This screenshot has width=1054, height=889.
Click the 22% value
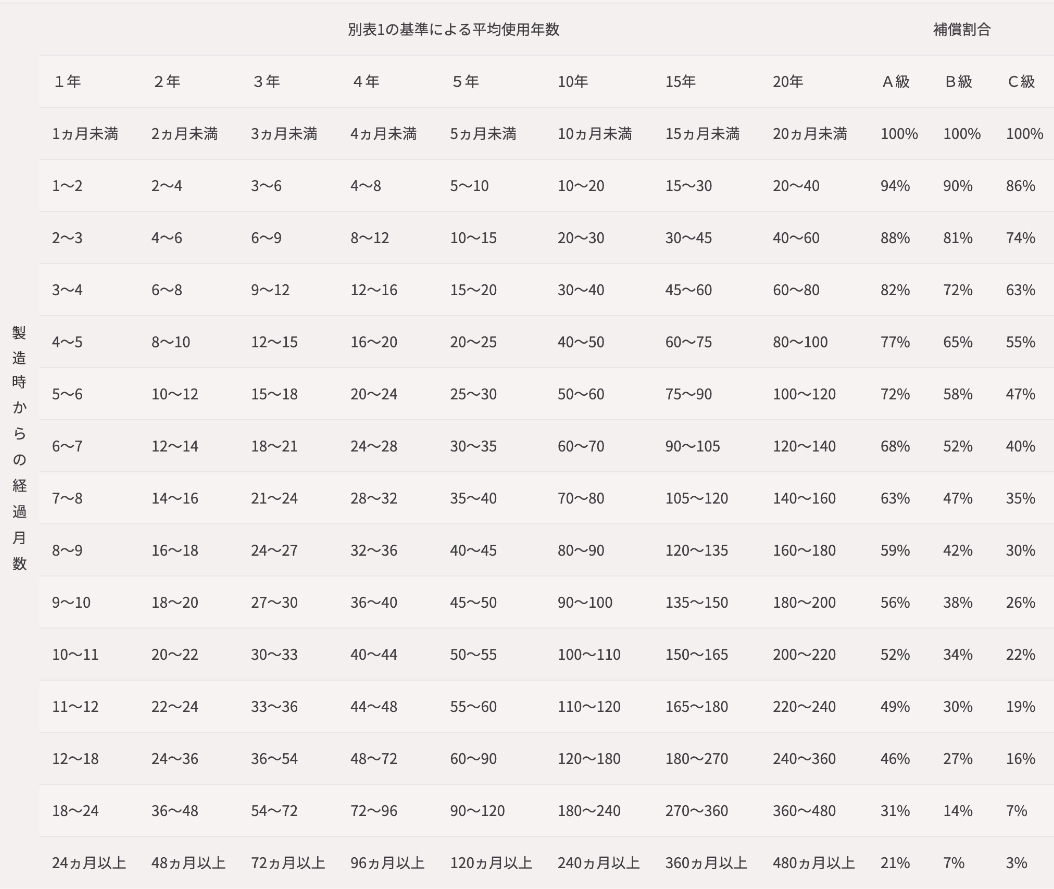pyautogui.click(x=1020, y=655)
